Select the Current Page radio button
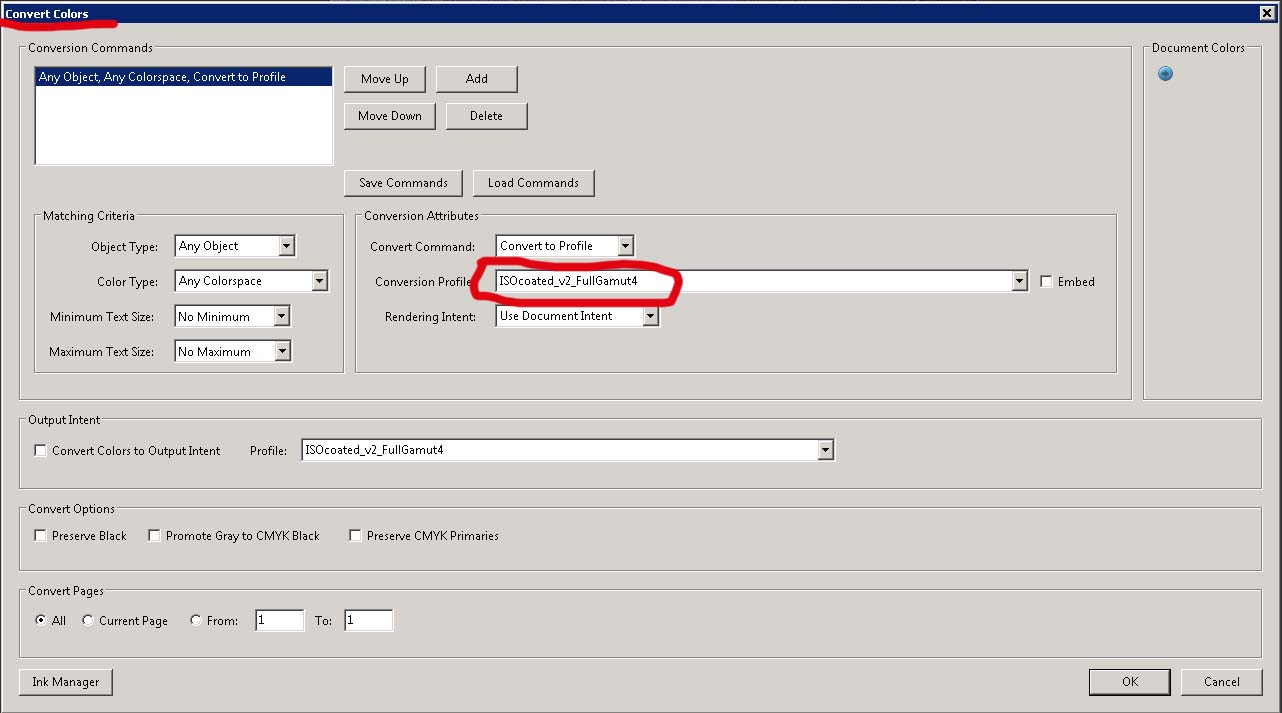 (x=88, y=620)
